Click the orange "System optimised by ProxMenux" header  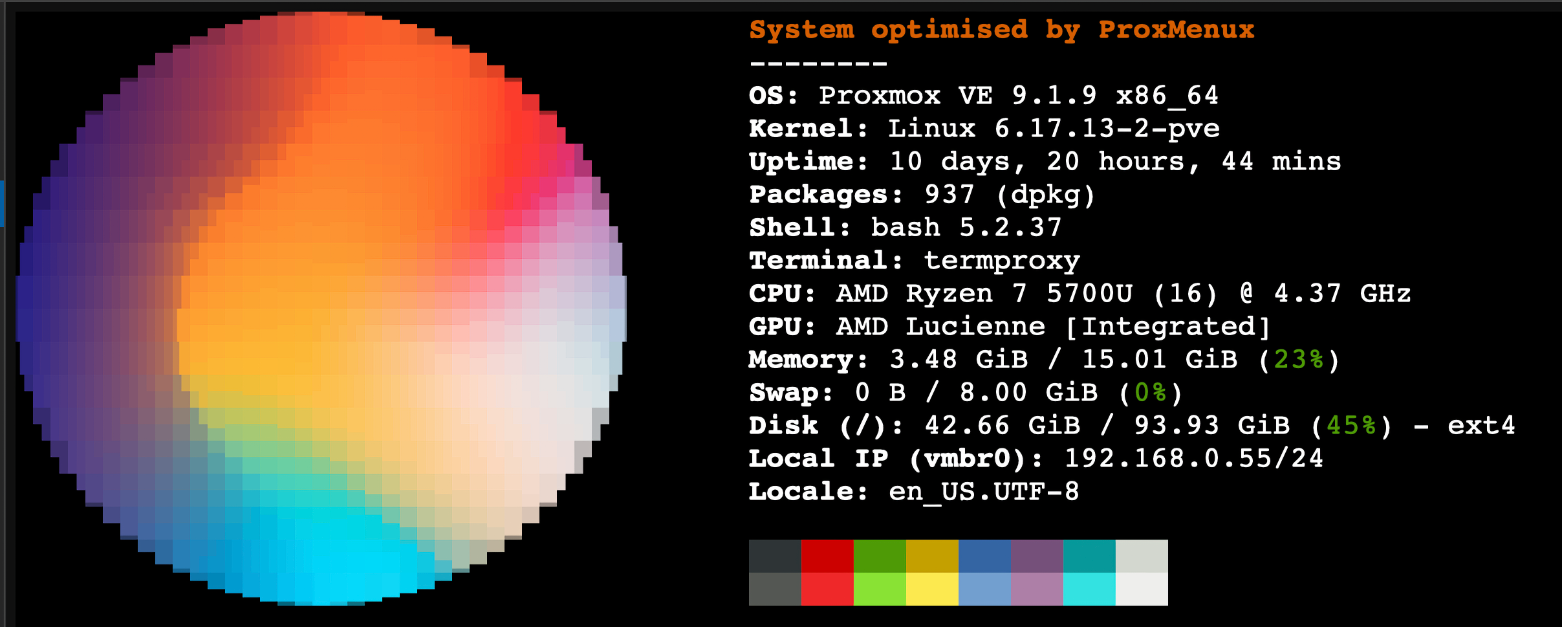[x=1001, y=30]
